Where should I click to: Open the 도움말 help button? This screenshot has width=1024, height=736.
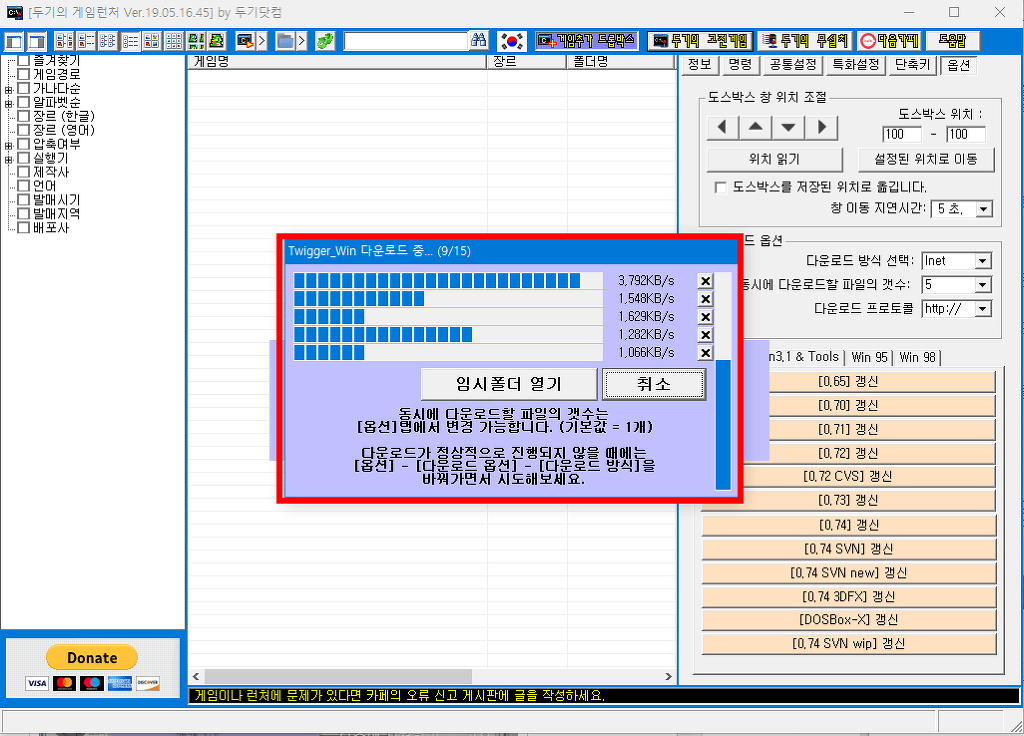tap(952, 41)
